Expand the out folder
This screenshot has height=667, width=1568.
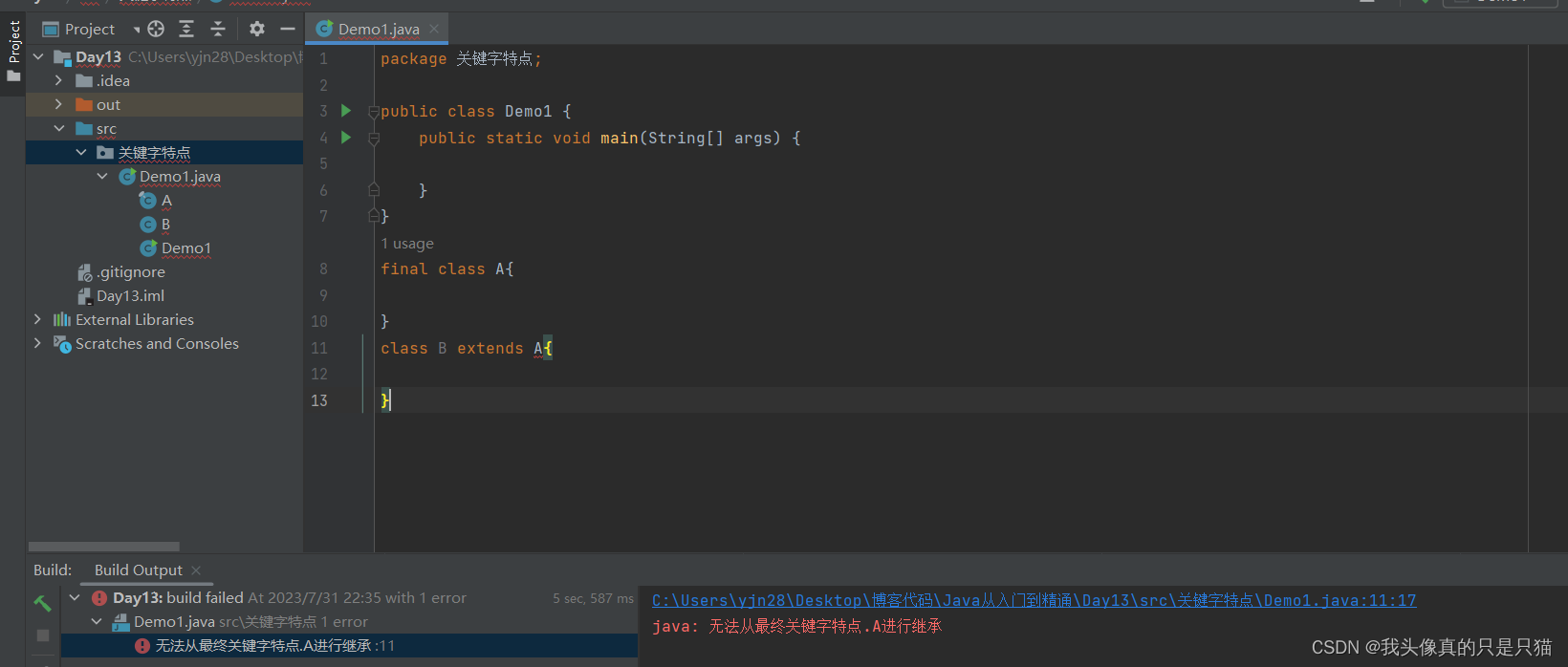(x=58, y=104)
